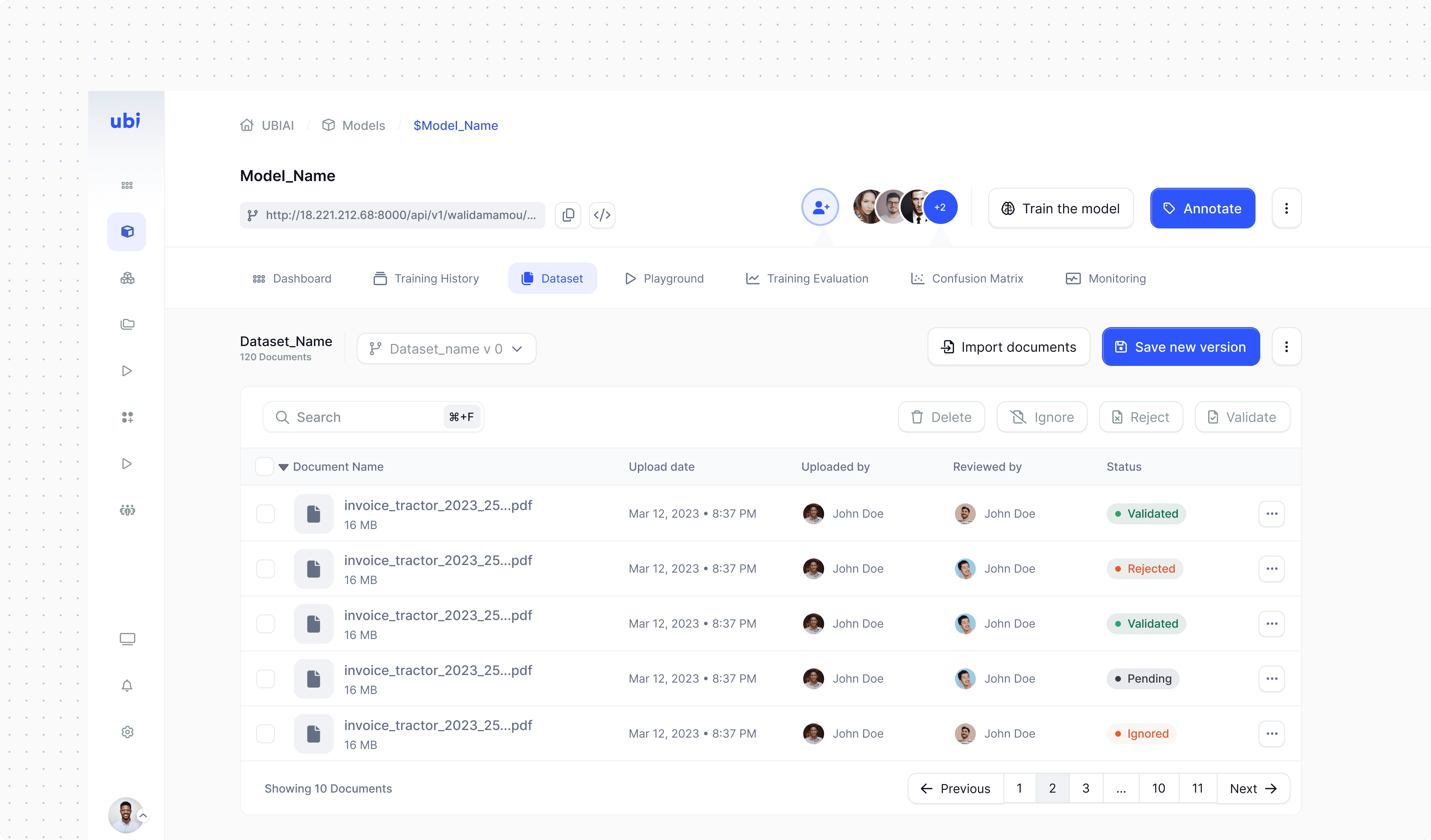This screenshot has height=840, width=1431.
Task: Open the folders icon in sidebar
Action: coord(127,324)
